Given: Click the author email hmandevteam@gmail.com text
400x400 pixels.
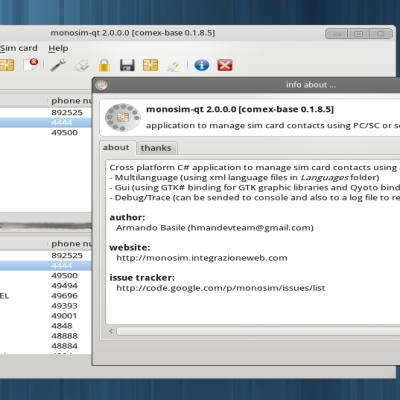Looking at the screenshot, I should [x=251, y=228].
